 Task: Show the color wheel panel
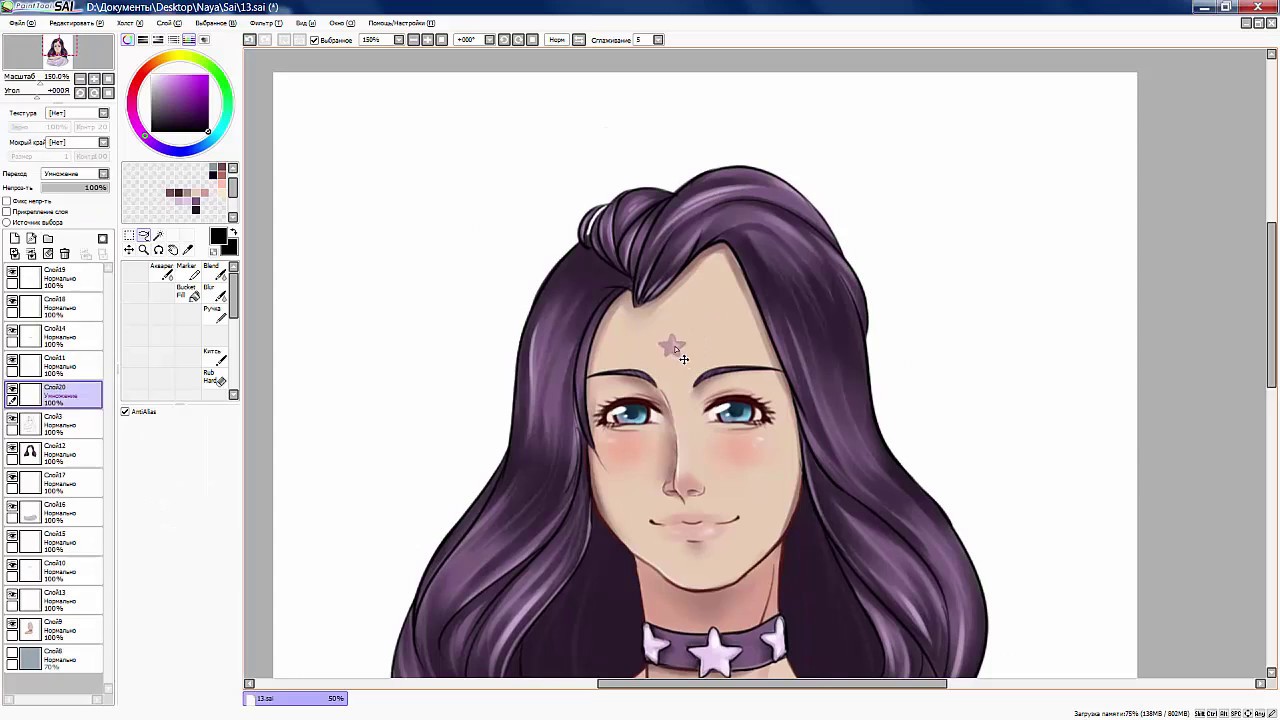tap(128, 40)
